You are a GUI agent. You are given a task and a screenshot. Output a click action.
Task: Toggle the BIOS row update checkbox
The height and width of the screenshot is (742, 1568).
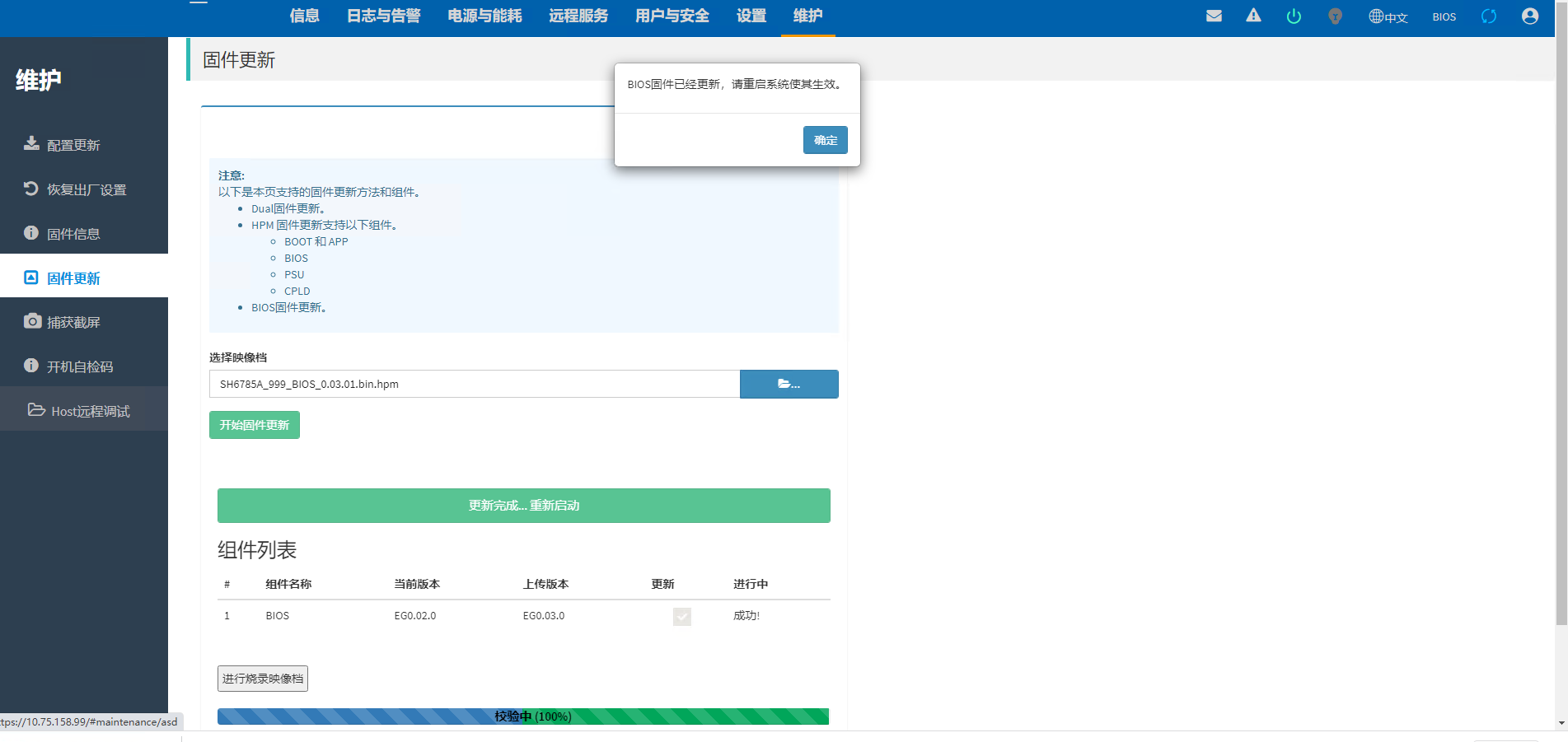coord(681,617)
